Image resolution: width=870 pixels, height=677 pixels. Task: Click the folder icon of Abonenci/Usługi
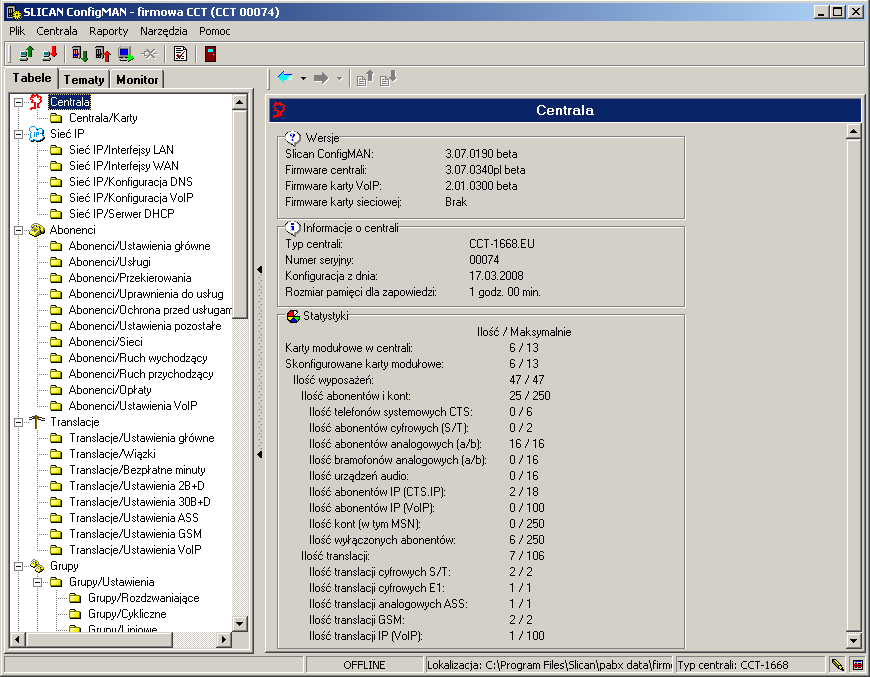click(x=56, y=262)
